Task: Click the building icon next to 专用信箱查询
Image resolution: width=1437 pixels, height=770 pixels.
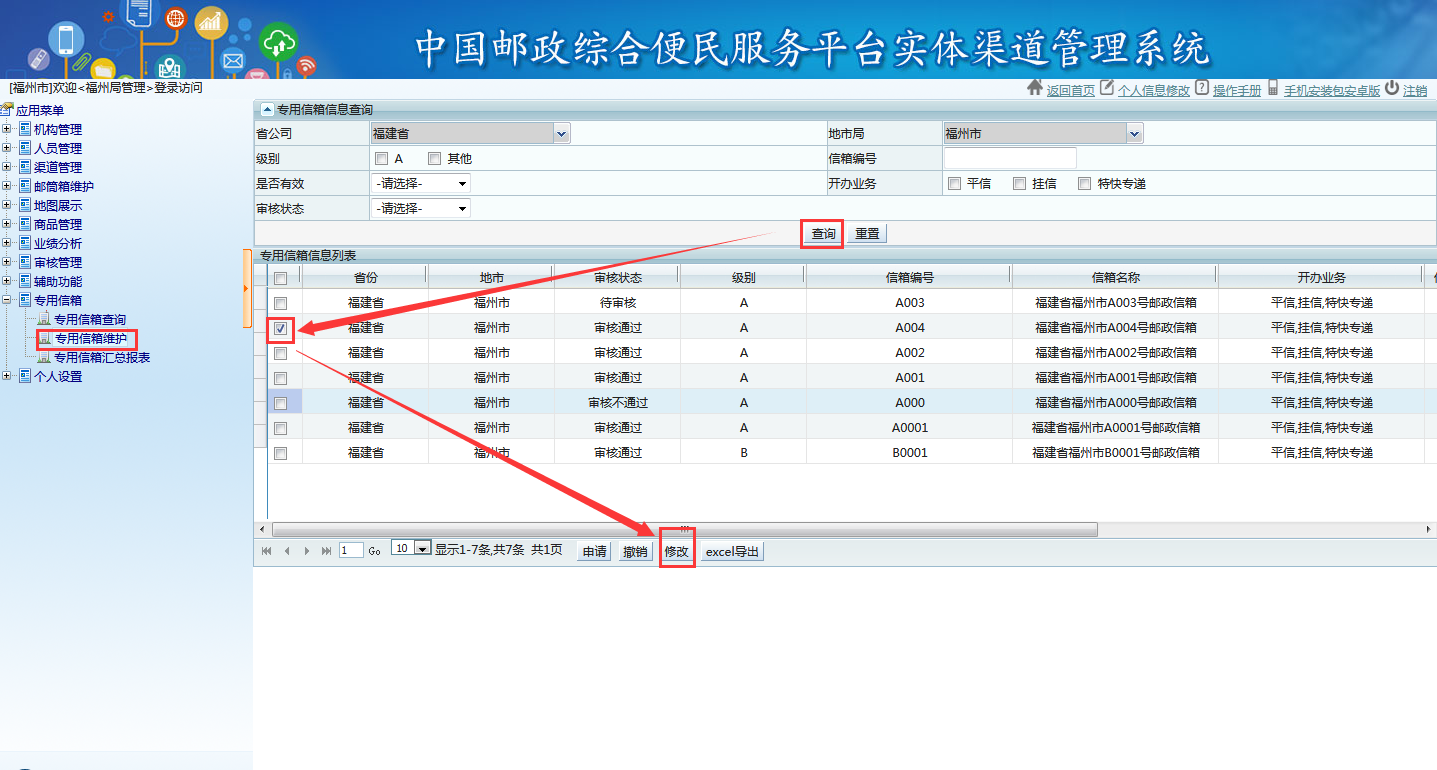Action: click(x=44, y=319)
